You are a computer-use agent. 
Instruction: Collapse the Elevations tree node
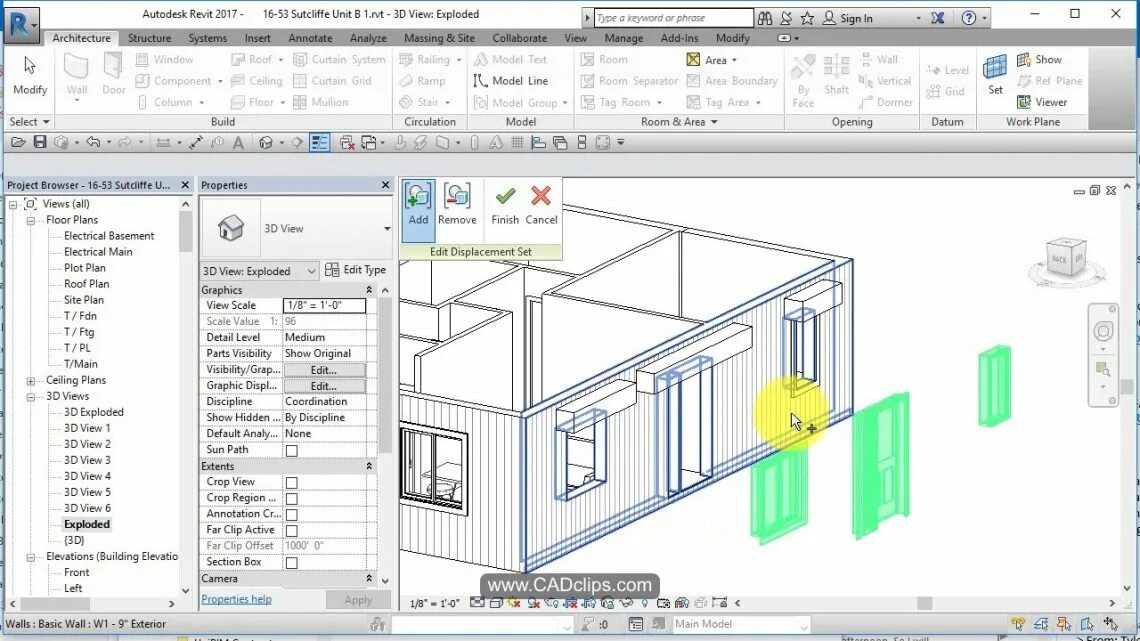point(31,557)
